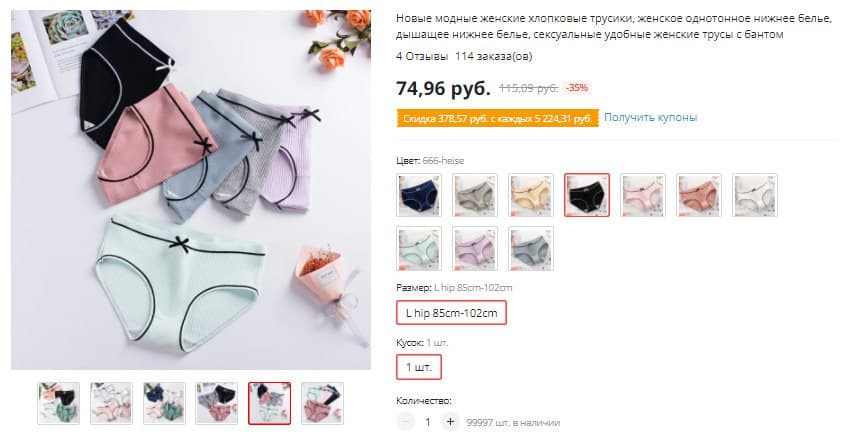
Task: Choose the blue-gray swatch in second row
Action: [531, 248]
